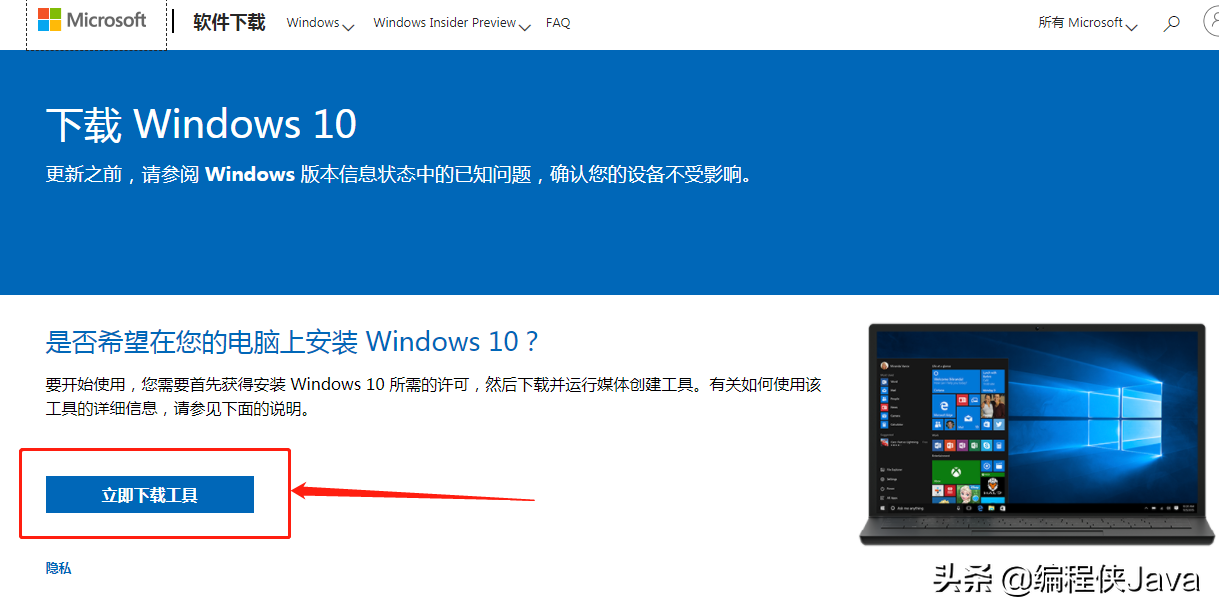Expand the 所有 Microsoft dropdown arrow
The image size is (1219, 613).
1131,26
